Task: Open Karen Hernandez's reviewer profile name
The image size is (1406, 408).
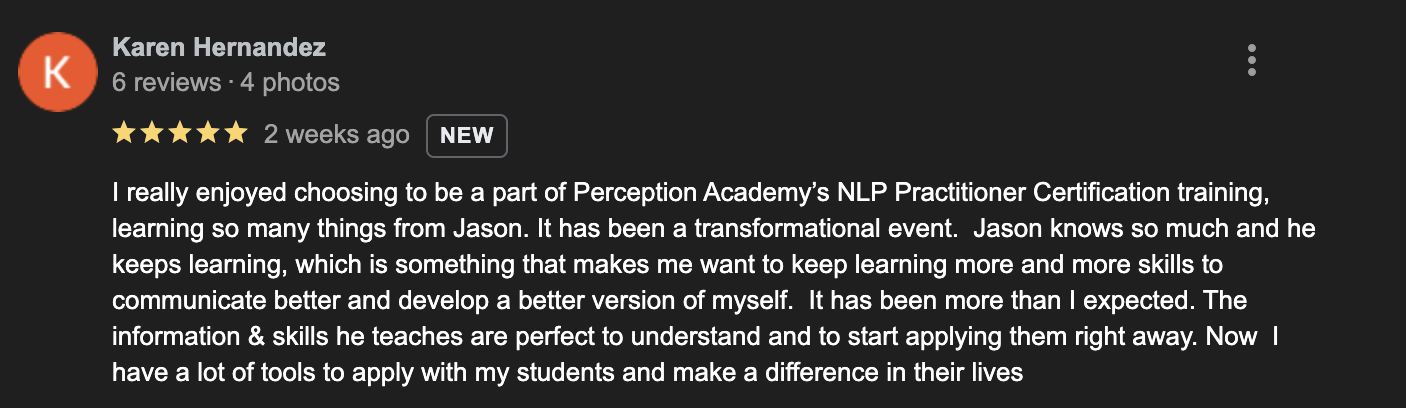Action: coord(219,47)
